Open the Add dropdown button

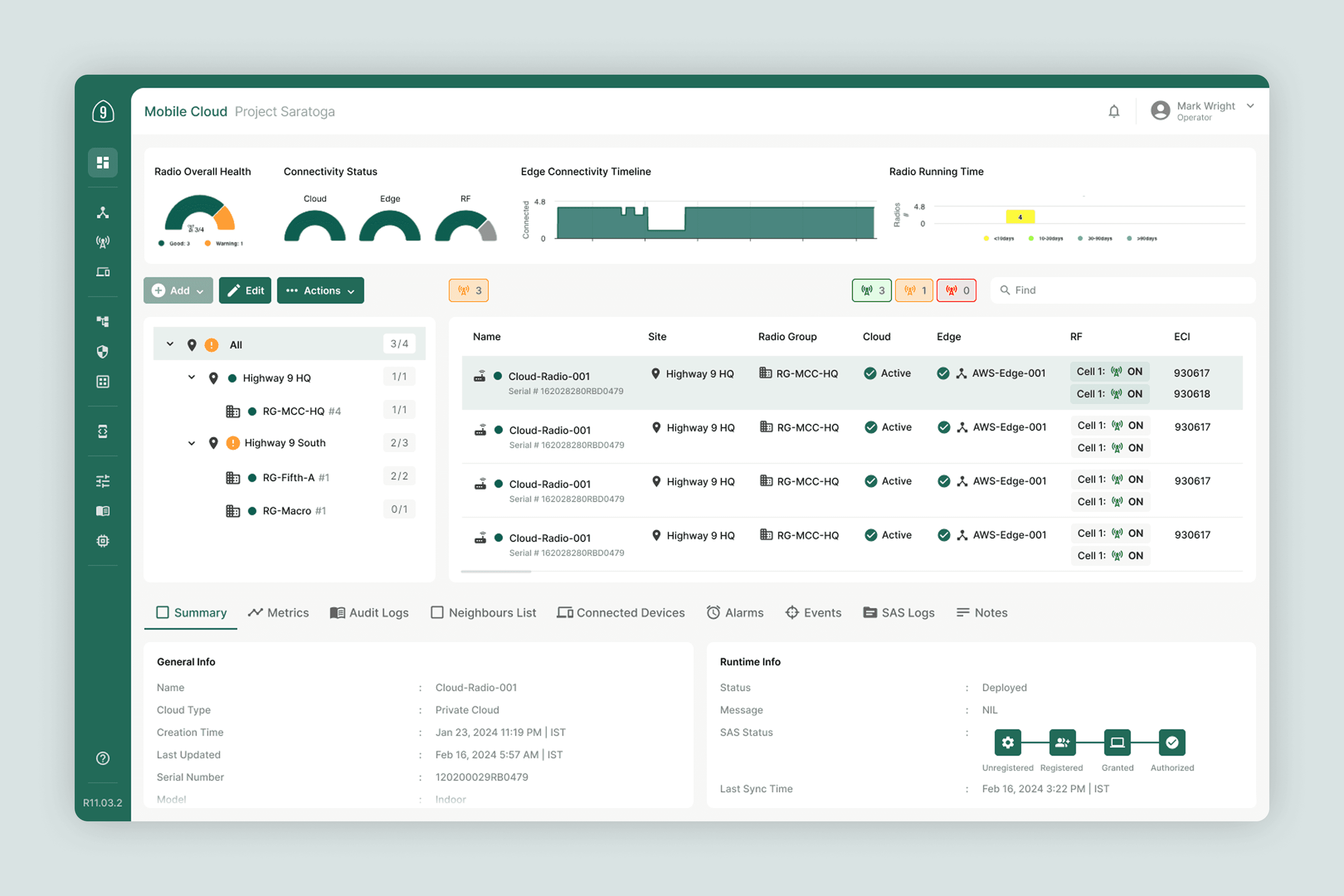click(x=178, y=290)
